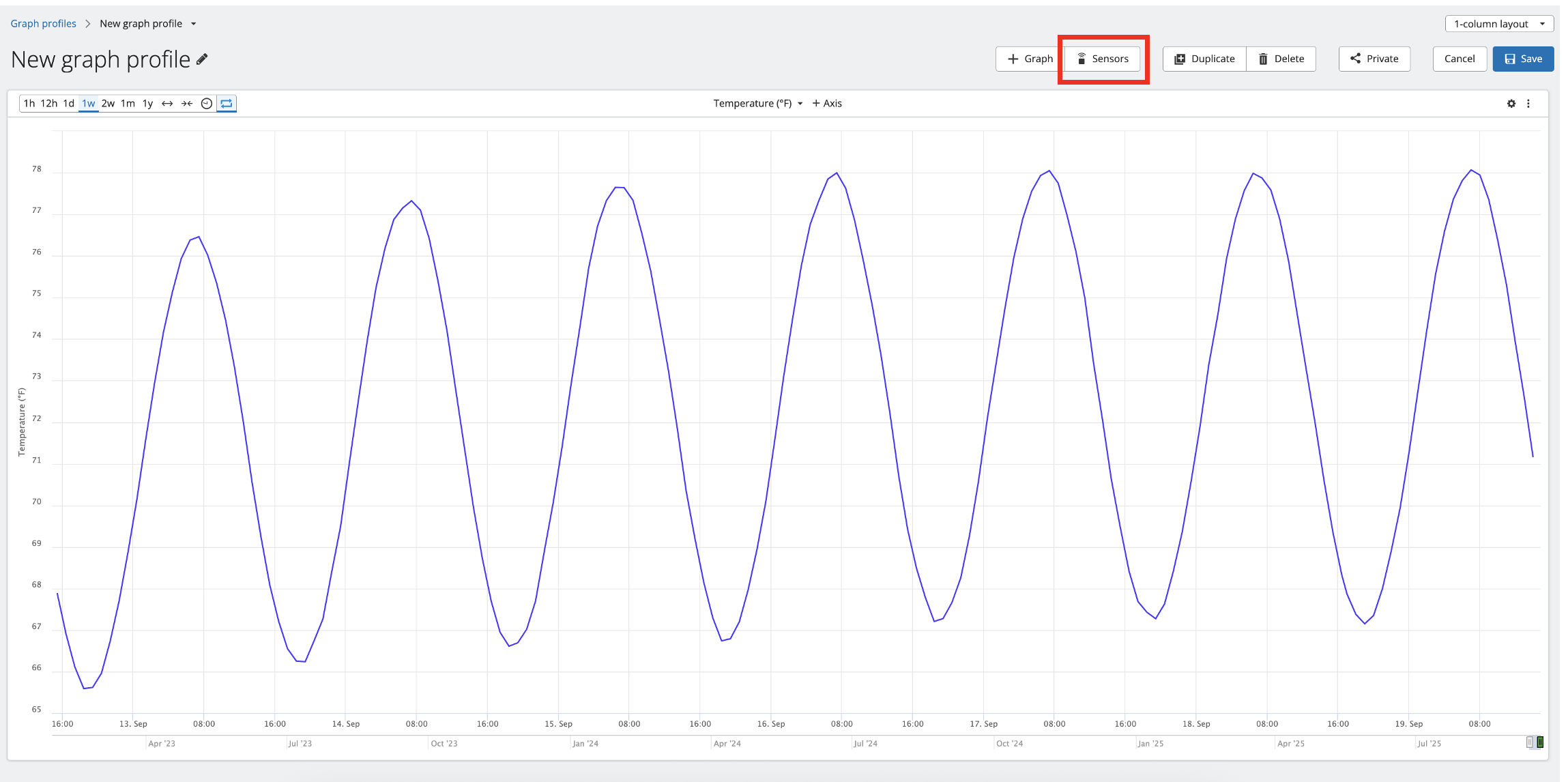
Task: Expand the New graph profile breadcrumb dropdown
Action: pos(194,24)
